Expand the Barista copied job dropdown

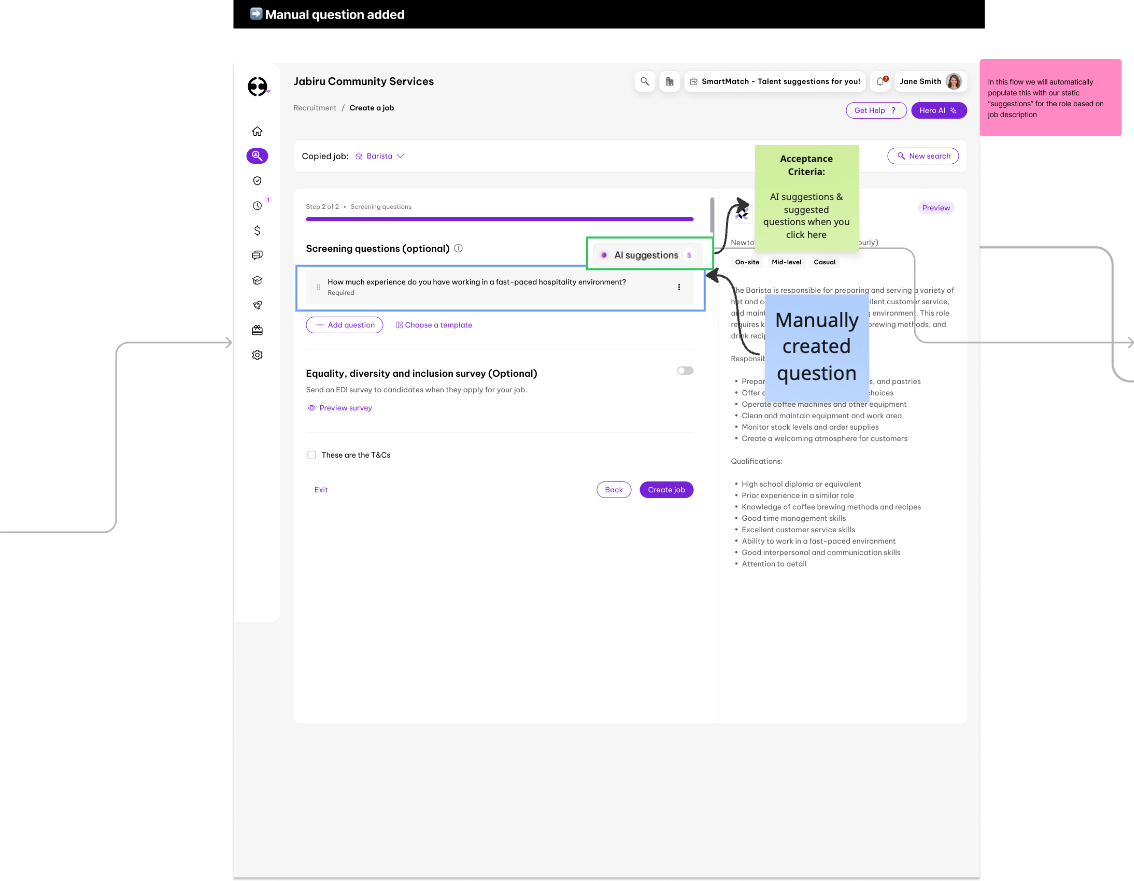[380, 156]
